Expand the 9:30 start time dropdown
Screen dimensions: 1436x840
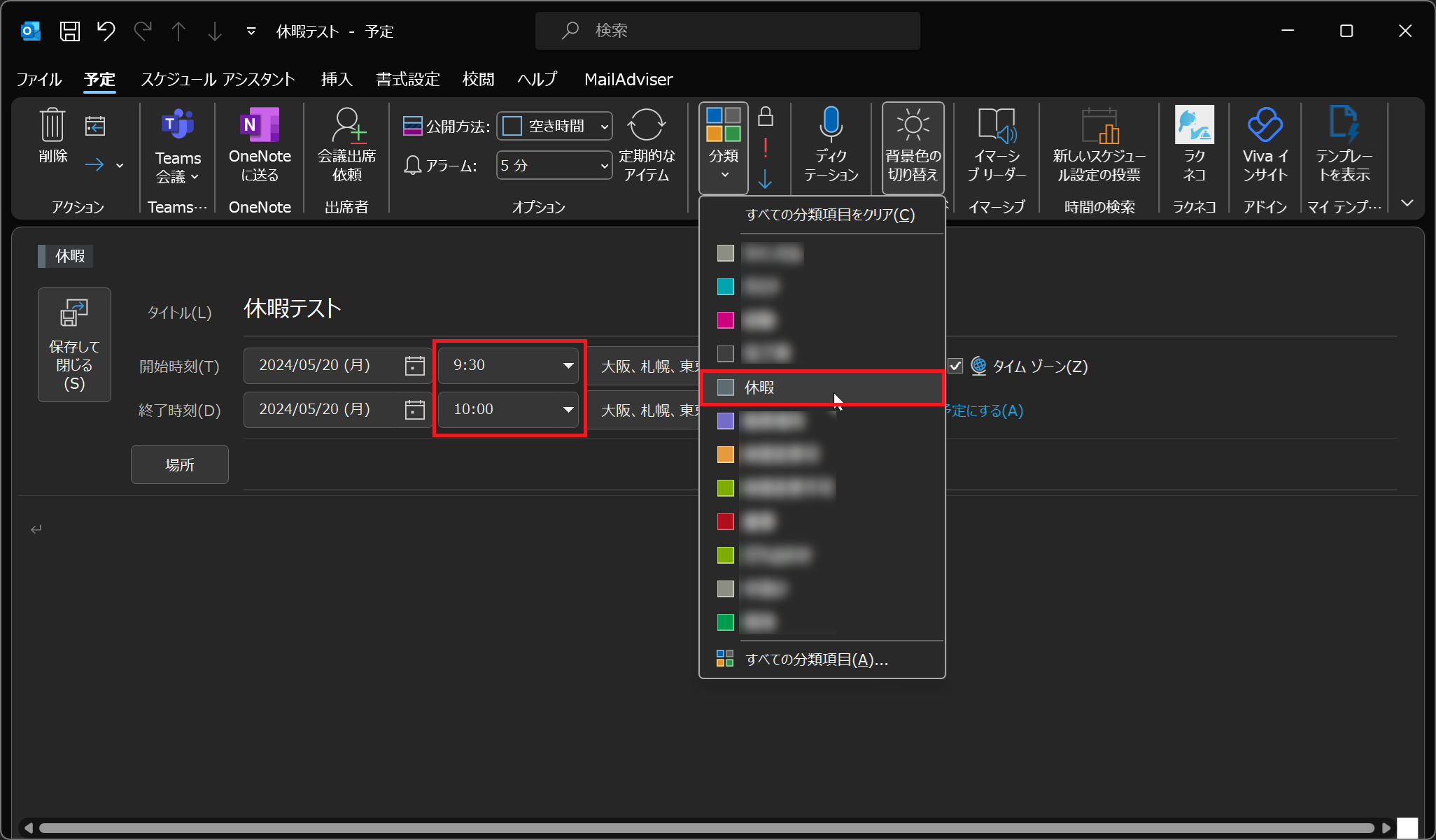pos(568,366)
